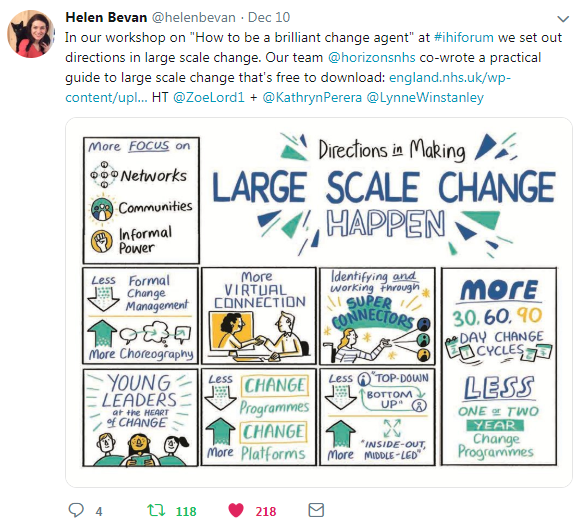Open the england.nhs.uk download link
Viewport: 579px width, 526px height.
[x=288, y=87]
